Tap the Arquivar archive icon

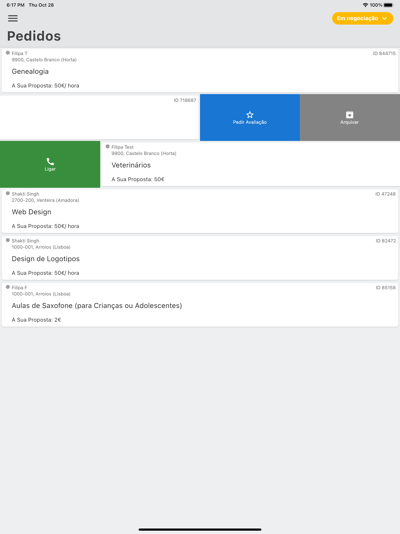point(350,115)
